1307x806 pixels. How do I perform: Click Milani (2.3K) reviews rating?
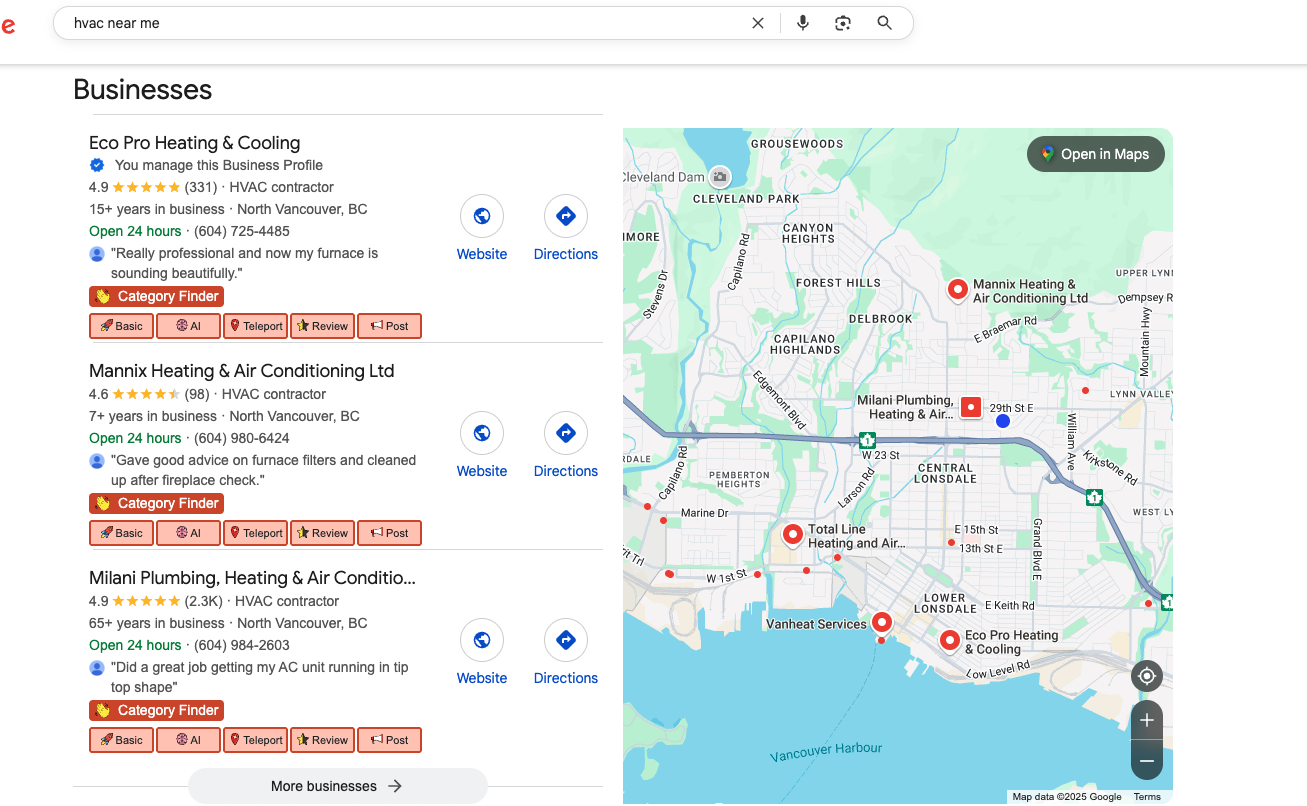click(x=204, y=601)
